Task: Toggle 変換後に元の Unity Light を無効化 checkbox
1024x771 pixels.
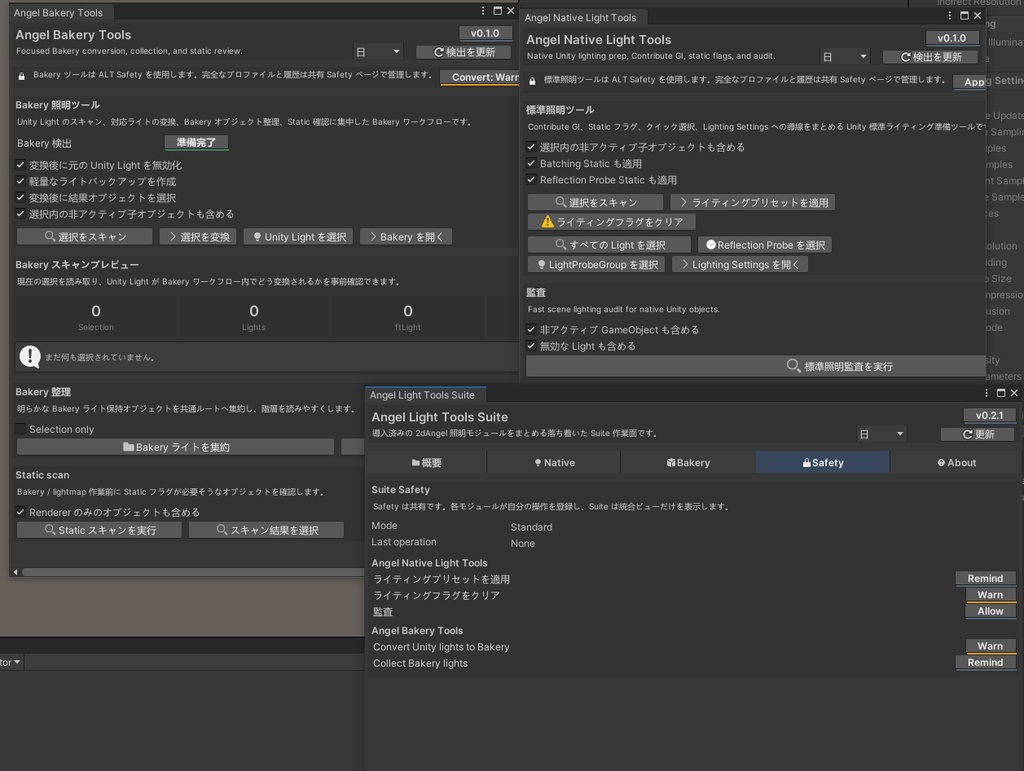Action: (x=20, y=165)
